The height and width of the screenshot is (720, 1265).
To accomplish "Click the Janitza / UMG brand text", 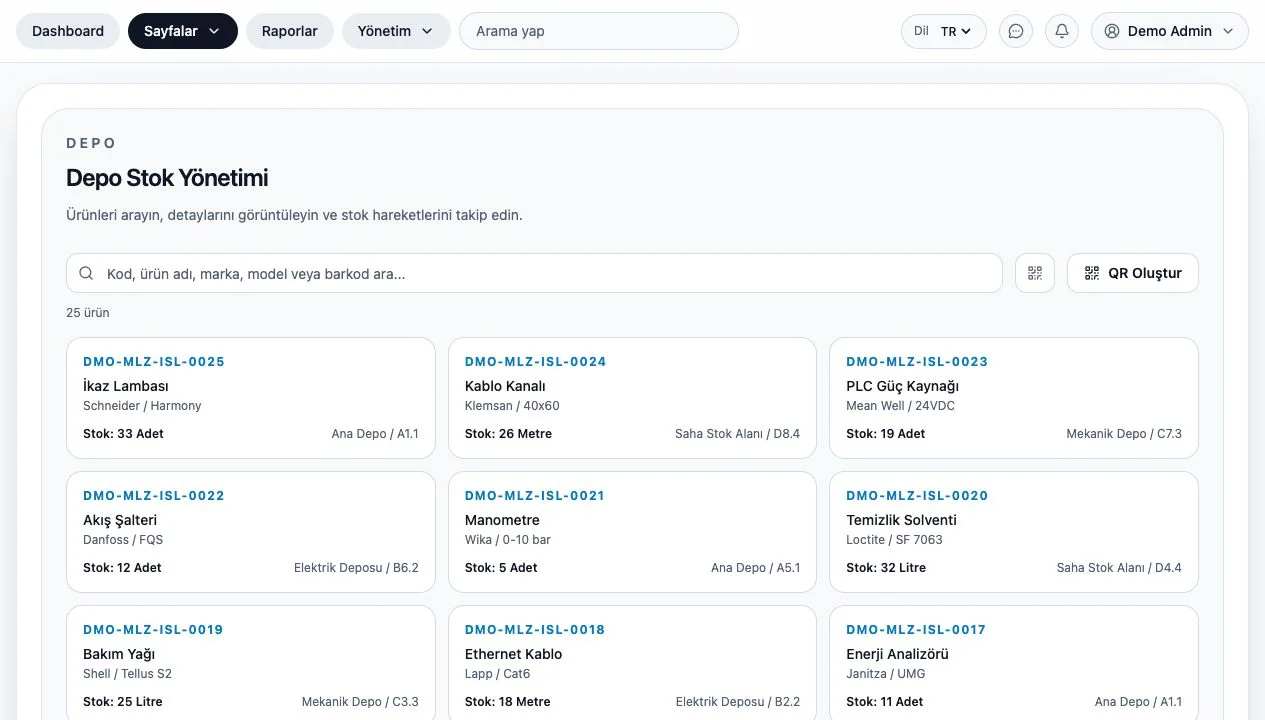I will coord(886,674).
